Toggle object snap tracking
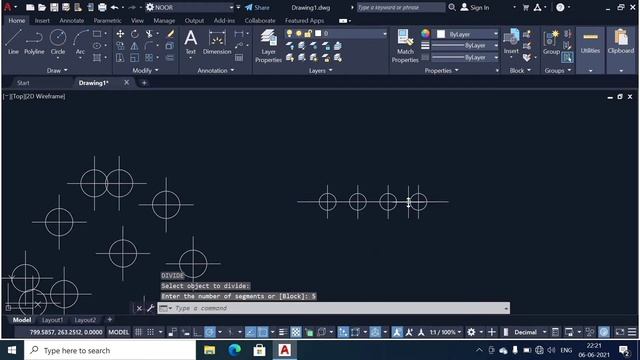The width and height of the screenshot is (640, 360). [251, 332]
